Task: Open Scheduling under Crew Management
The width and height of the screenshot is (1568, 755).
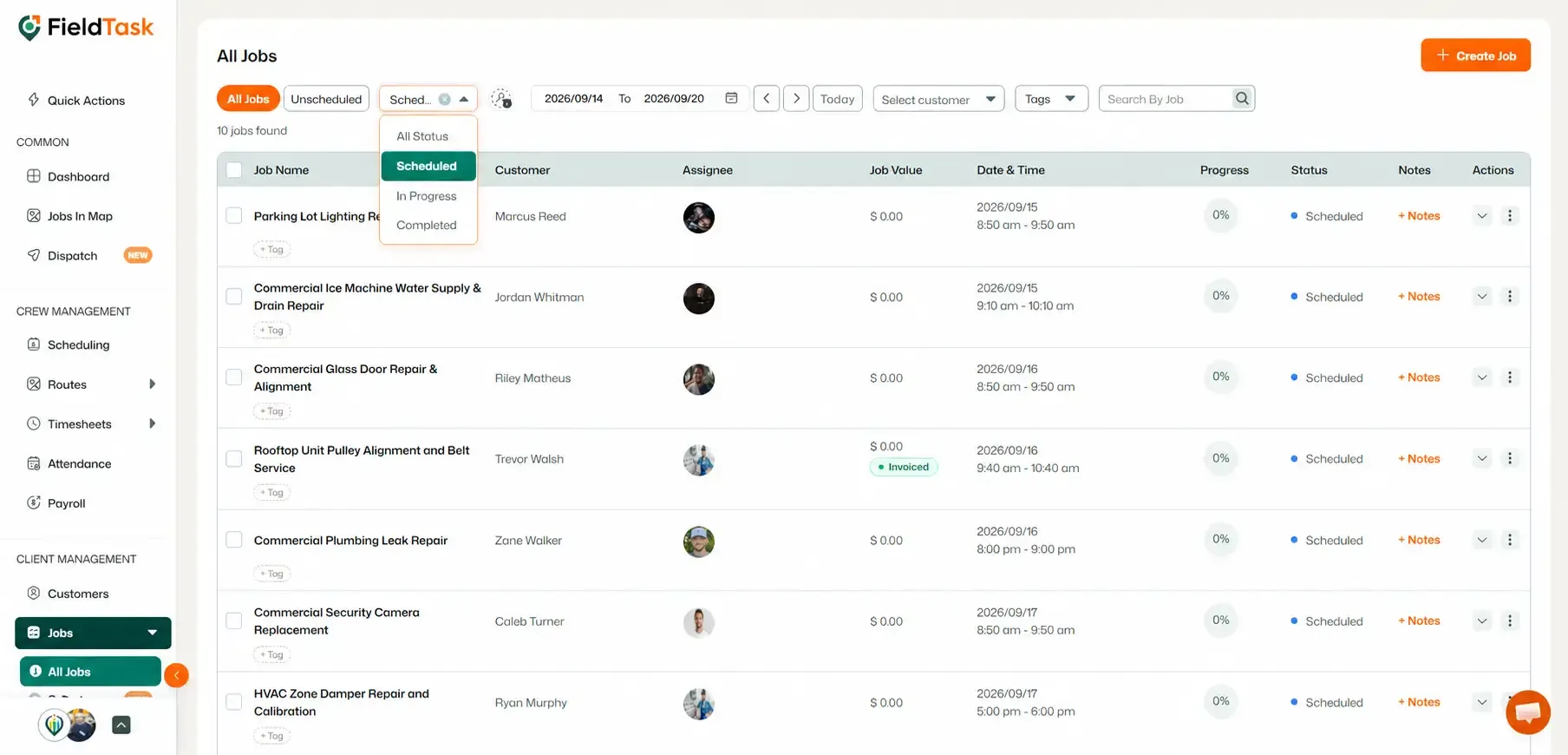Action: (x=69, y=345)
